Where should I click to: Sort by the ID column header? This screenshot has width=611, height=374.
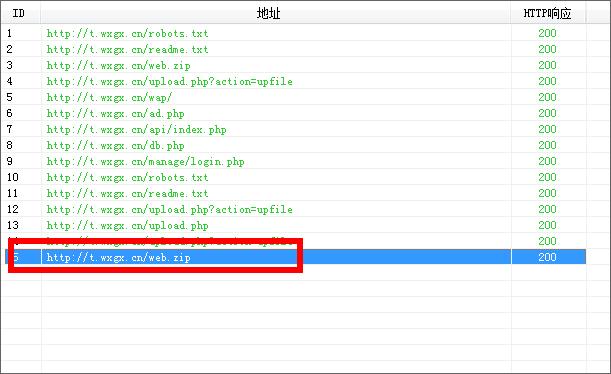(19, 13)
